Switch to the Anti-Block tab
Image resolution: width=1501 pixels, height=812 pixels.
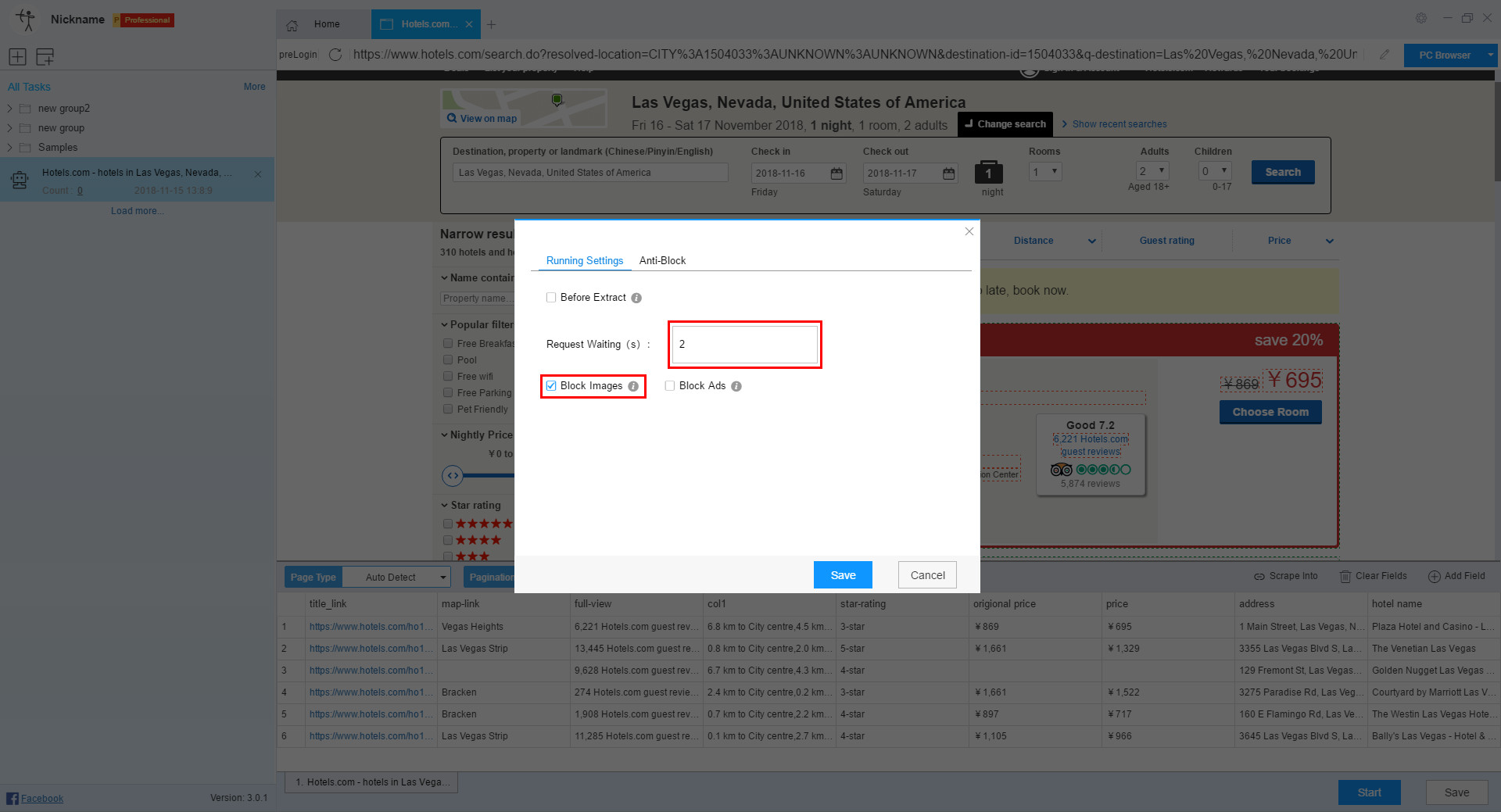(x=662, y=261)
